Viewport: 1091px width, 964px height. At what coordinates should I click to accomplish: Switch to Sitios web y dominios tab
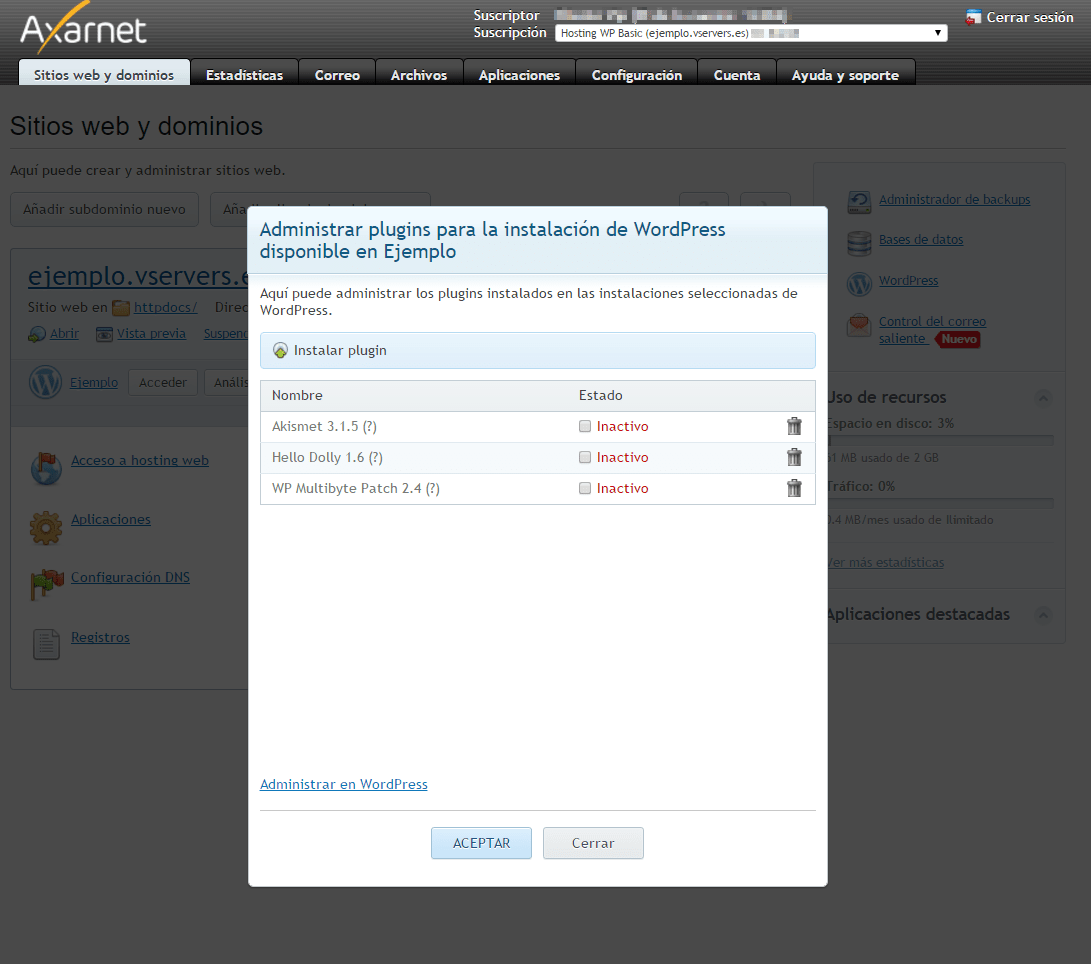point(104,74)
